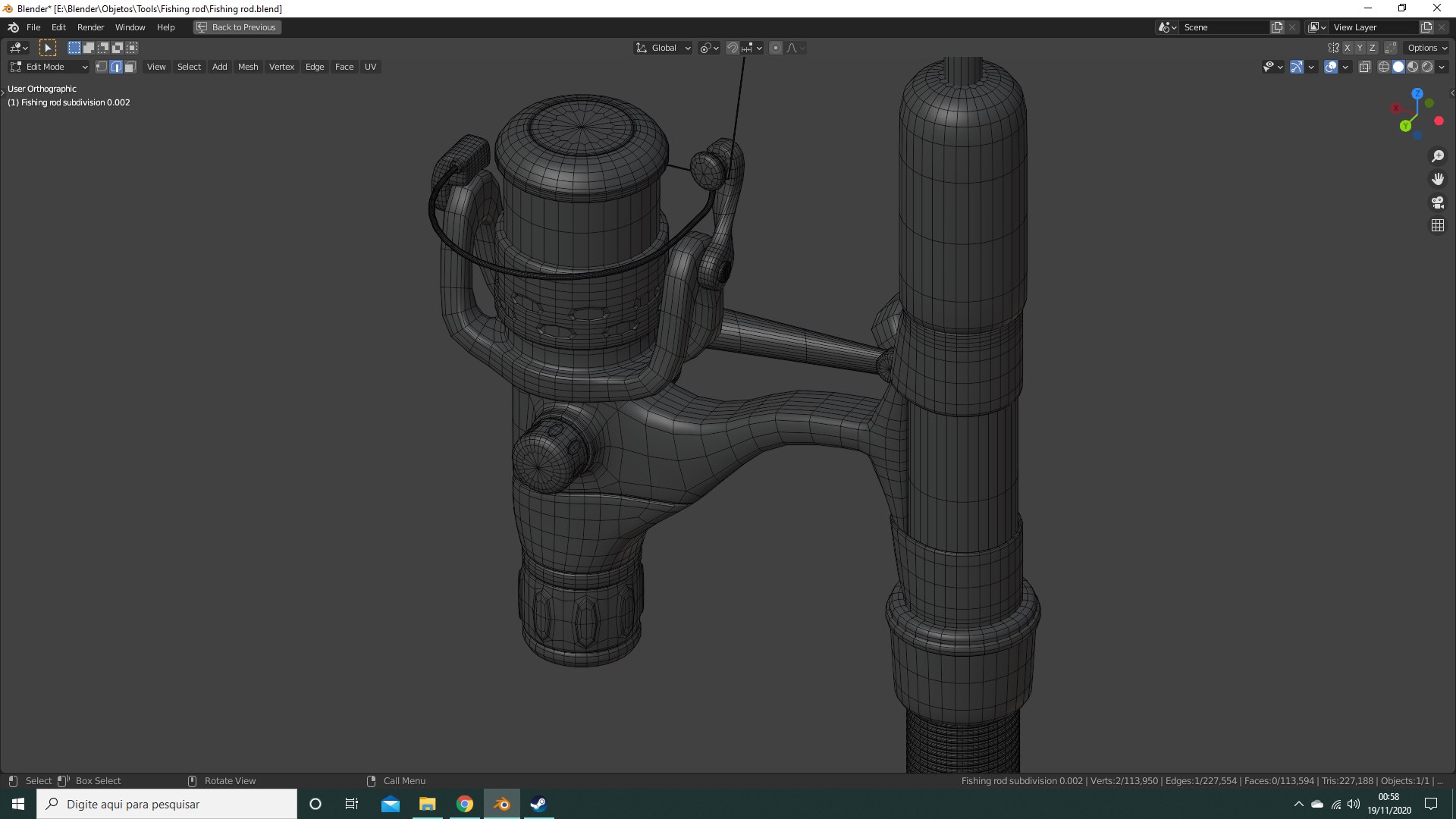
Task: Click the Zoom viewport magnifier icon
Action: 1438,156
